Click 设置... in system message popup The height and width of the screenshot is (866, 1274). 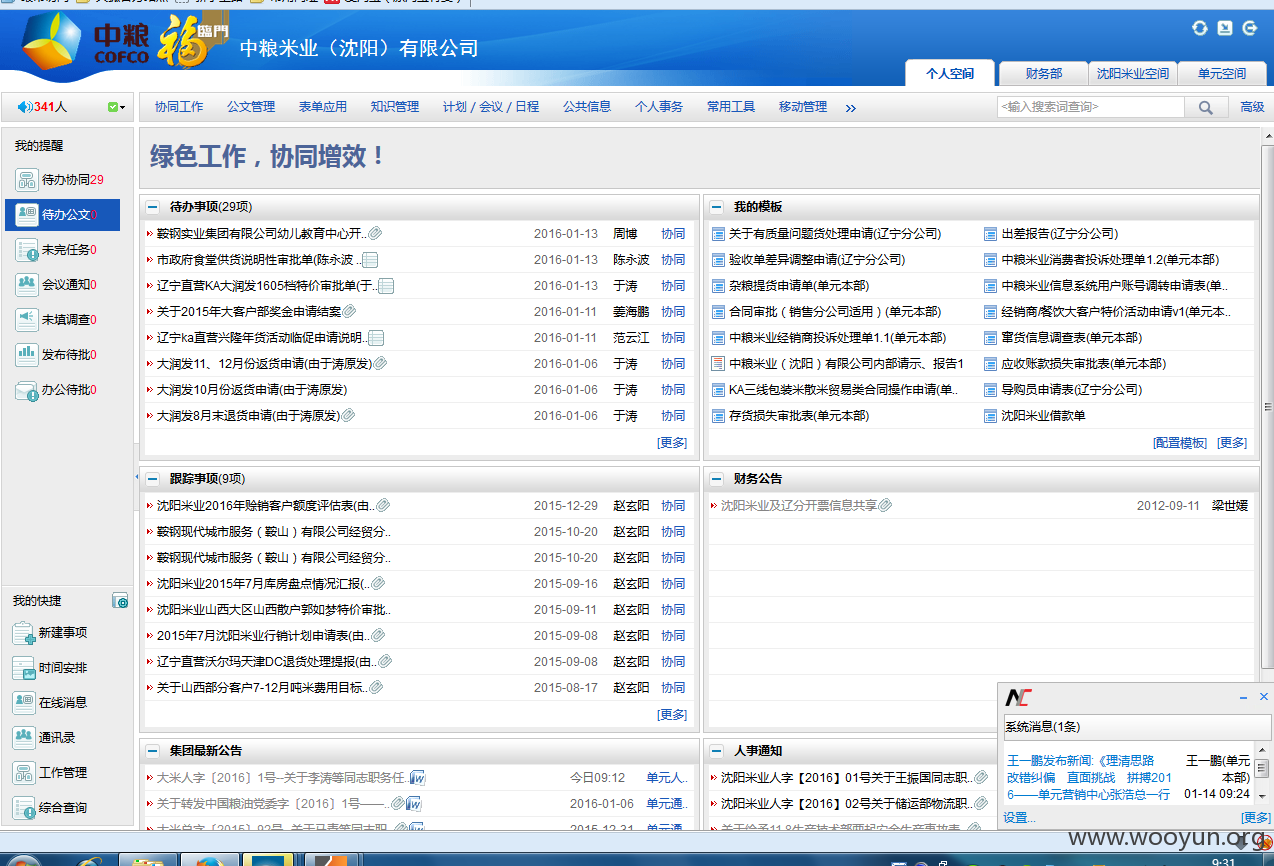(x=1021, y=818)
